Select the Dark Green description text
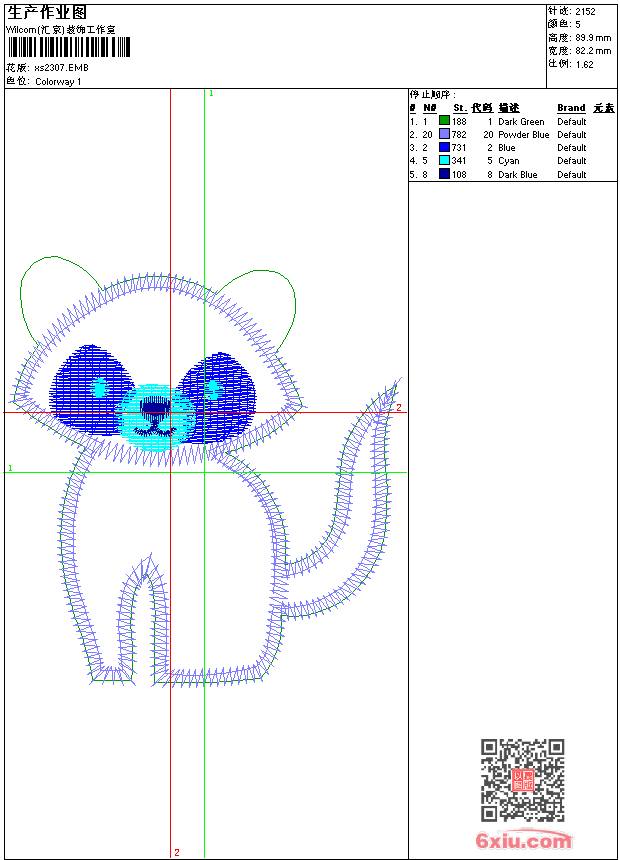This screenshot has width=620, height=860. pos(521,122)
